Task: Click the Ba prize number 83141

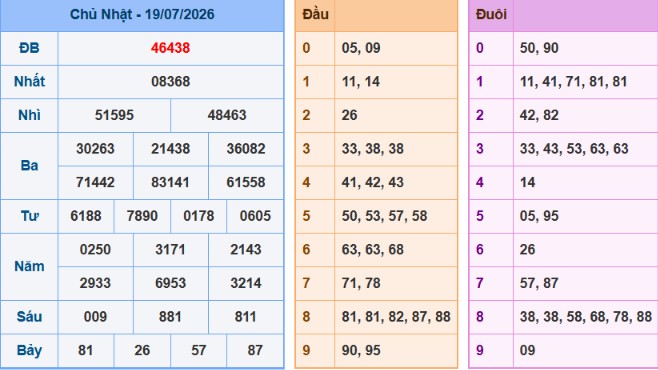Action: 170,182
